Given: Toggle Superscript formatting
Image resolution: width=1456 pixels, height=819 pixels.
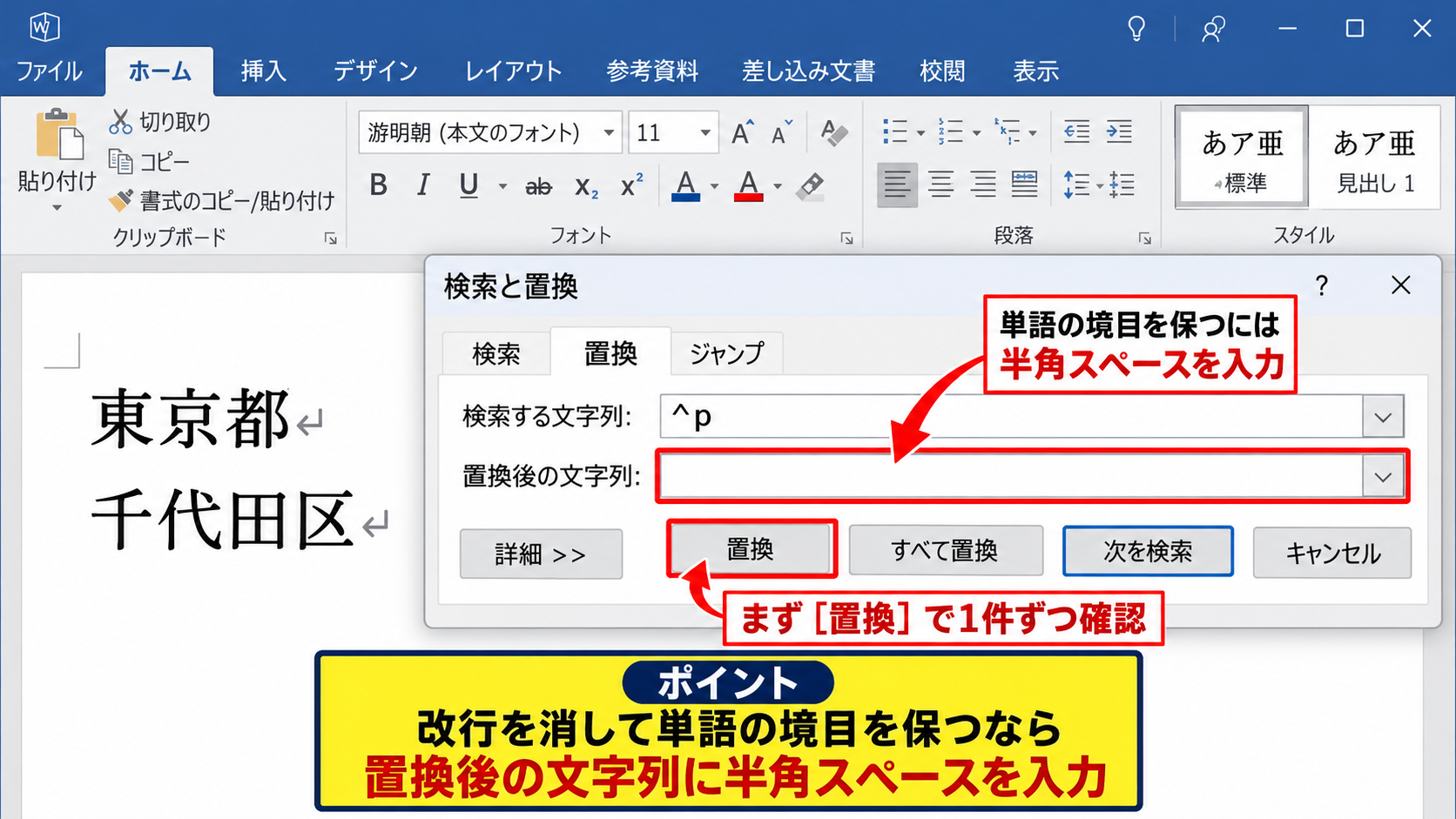Looking at the screenshot, I should [631, 185].
